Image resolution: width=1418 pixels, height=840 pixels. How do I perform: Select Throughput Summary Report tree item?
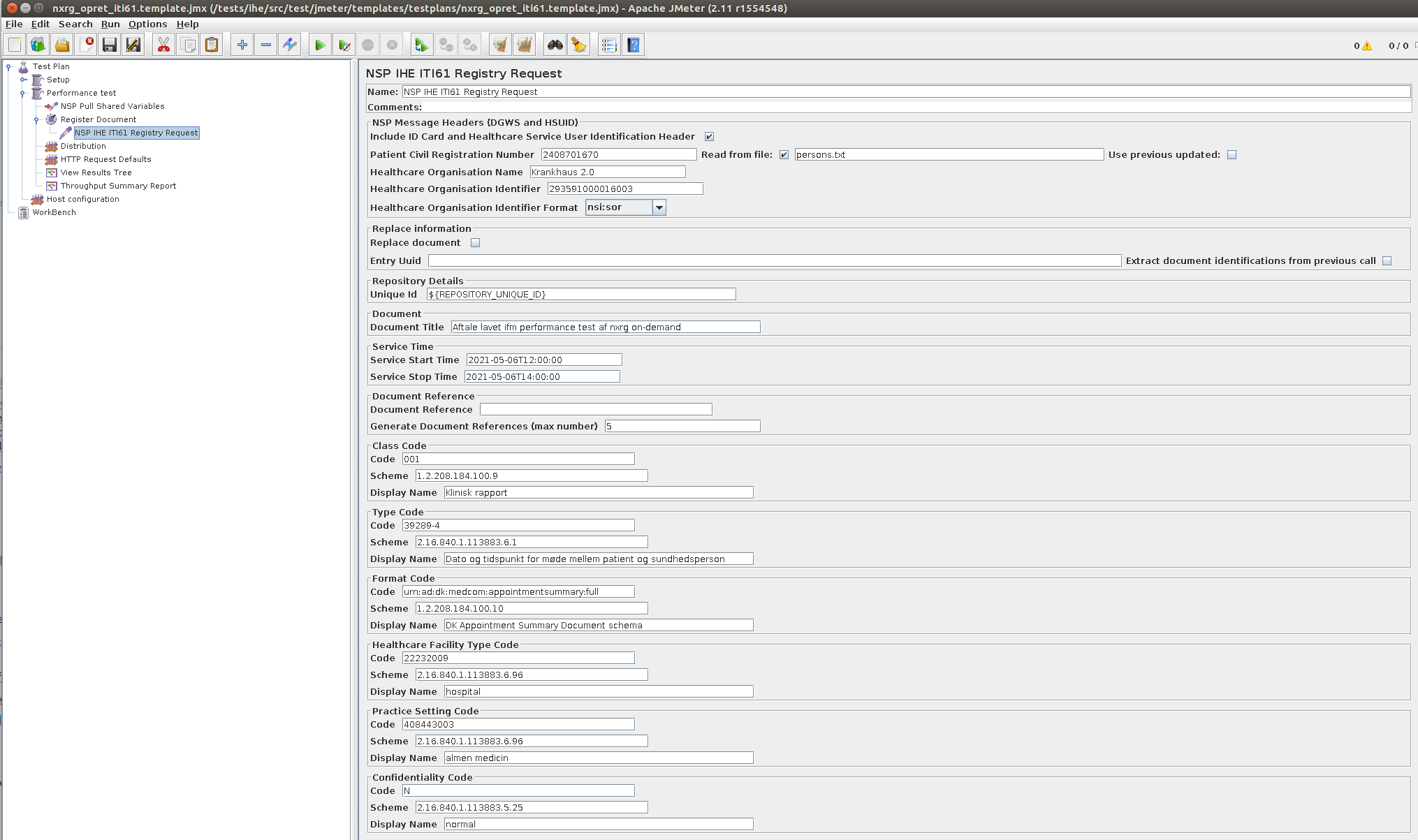(118, 186)
